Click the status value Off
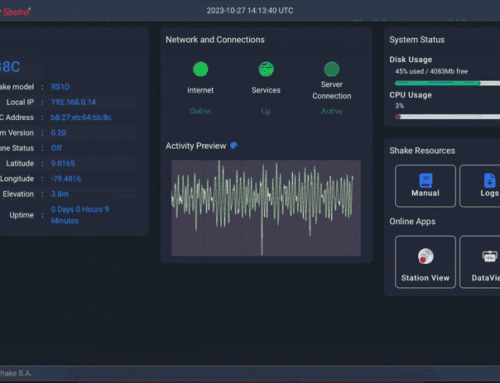Image resolution: width=500 pixels, height=383 pixels. (56, 148)
